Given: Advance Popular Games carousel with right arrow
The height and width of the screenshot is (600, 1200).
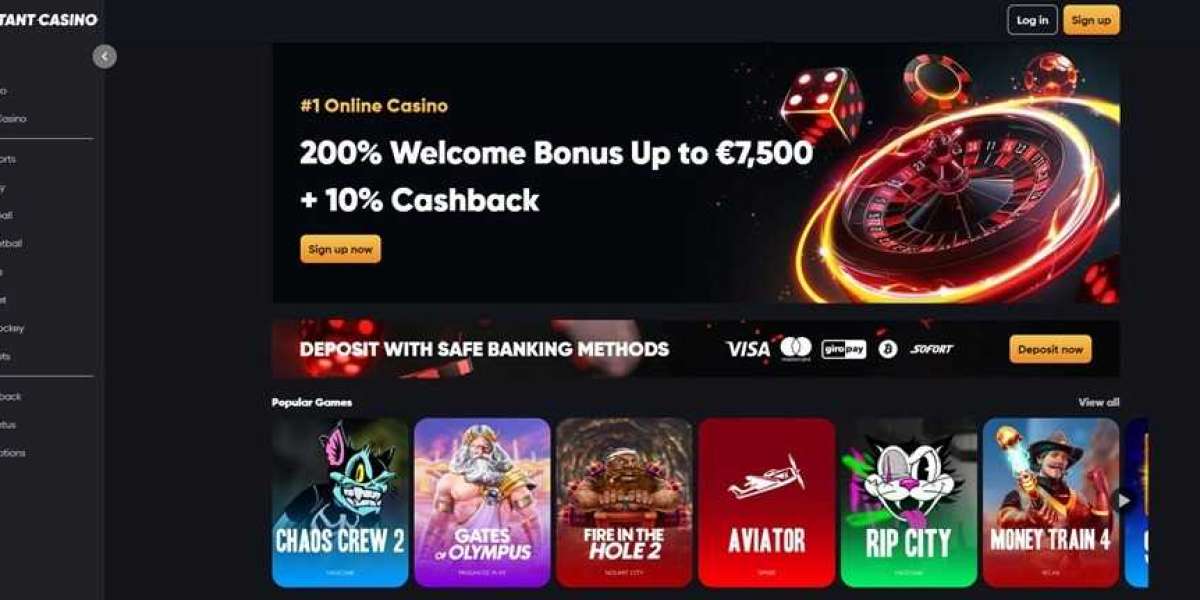Looking at the screenshot, I should click(1124, 500).
